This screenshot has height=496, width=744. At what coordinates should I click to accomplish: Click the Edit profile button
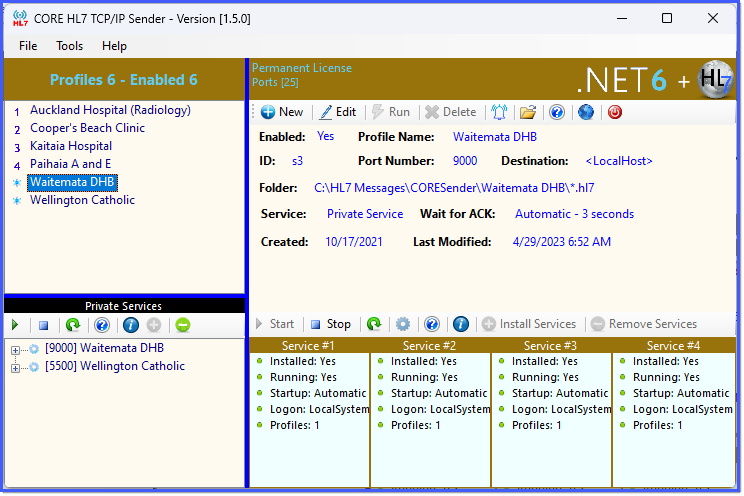338,112
